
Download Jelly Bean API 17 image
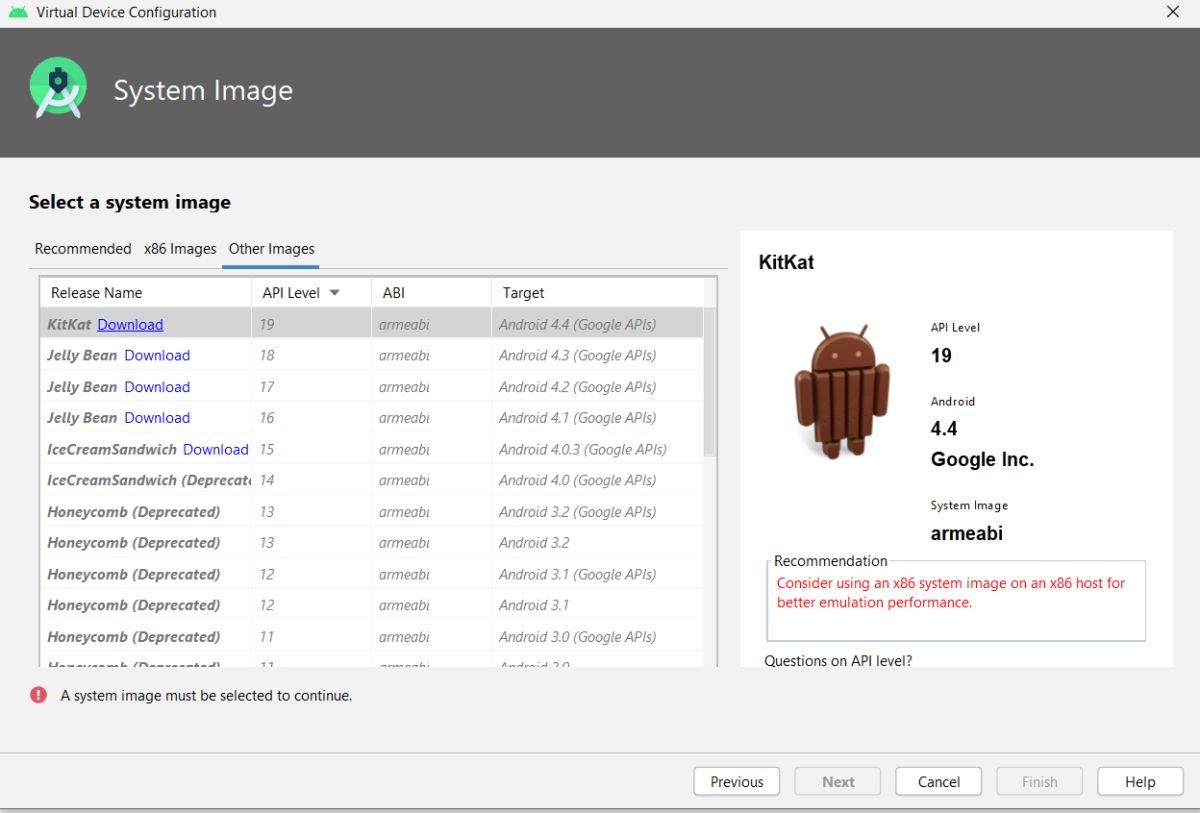pos(157,387)
